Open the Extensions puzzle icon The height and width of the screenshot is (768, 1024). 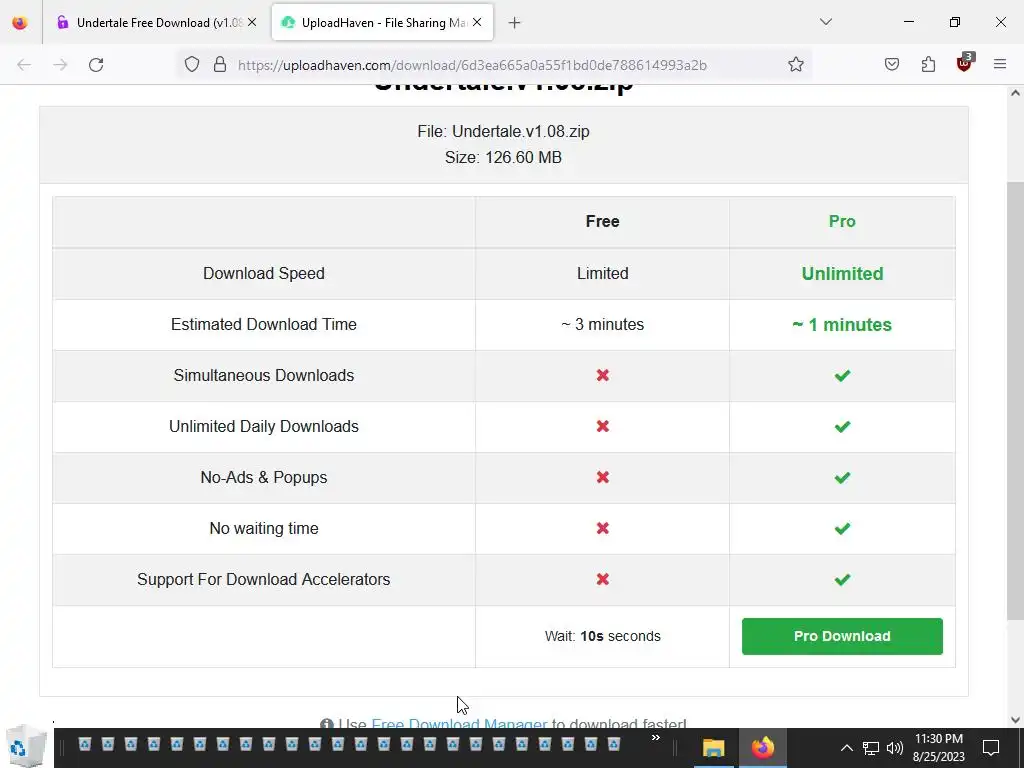(928, 64)
